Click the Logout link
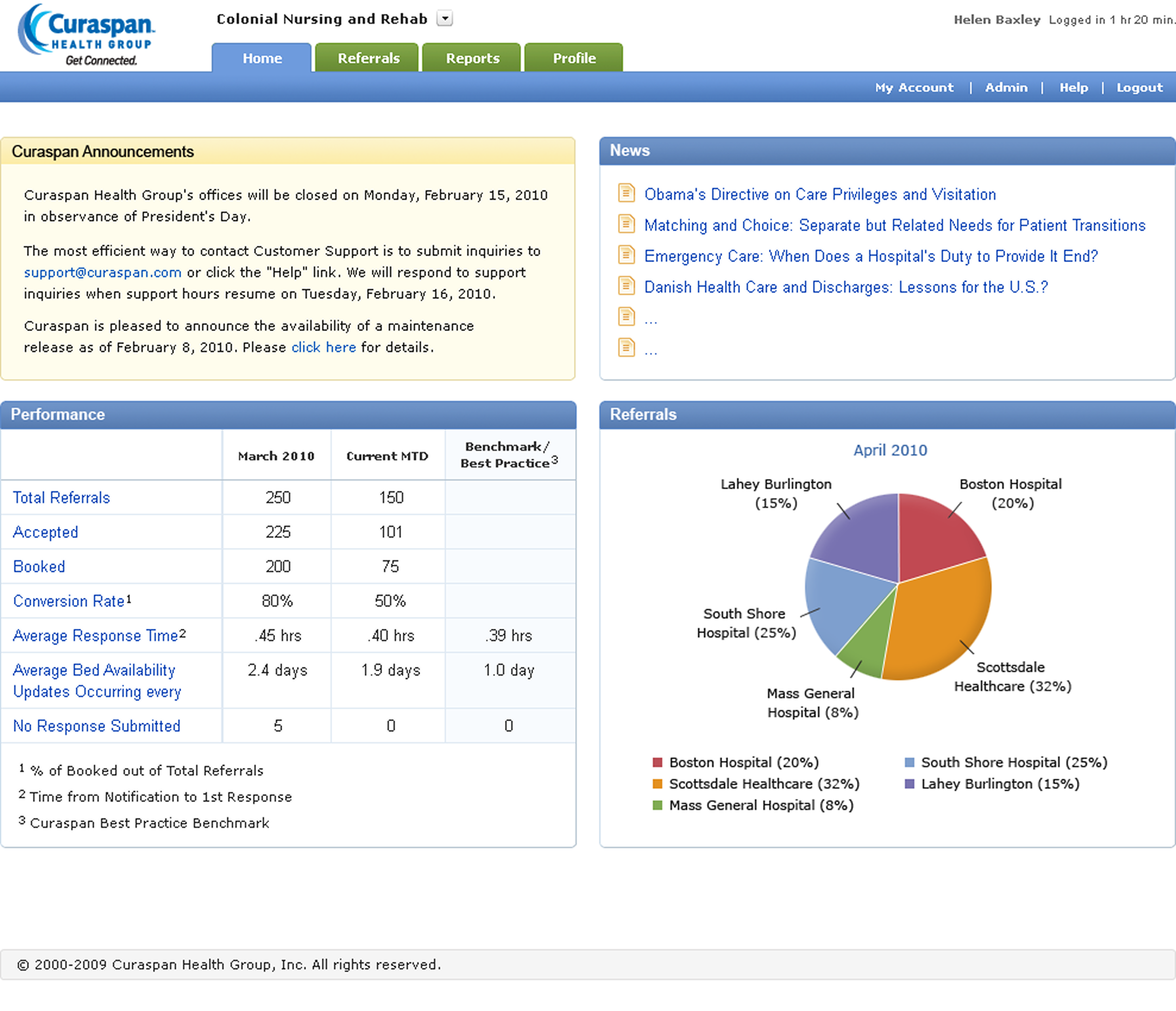This screenshot has height=1011, width=1176. pyautogui.click(x=1139, y=87)
